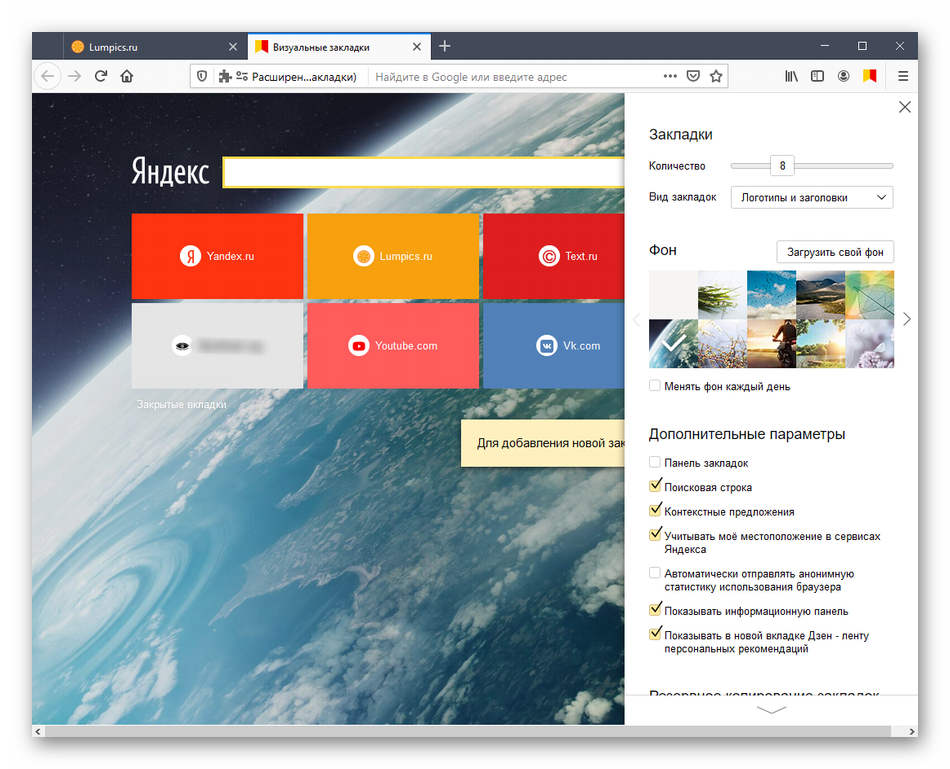Adjust the Количество bookmarks slider handle

(x=782, y=165)
